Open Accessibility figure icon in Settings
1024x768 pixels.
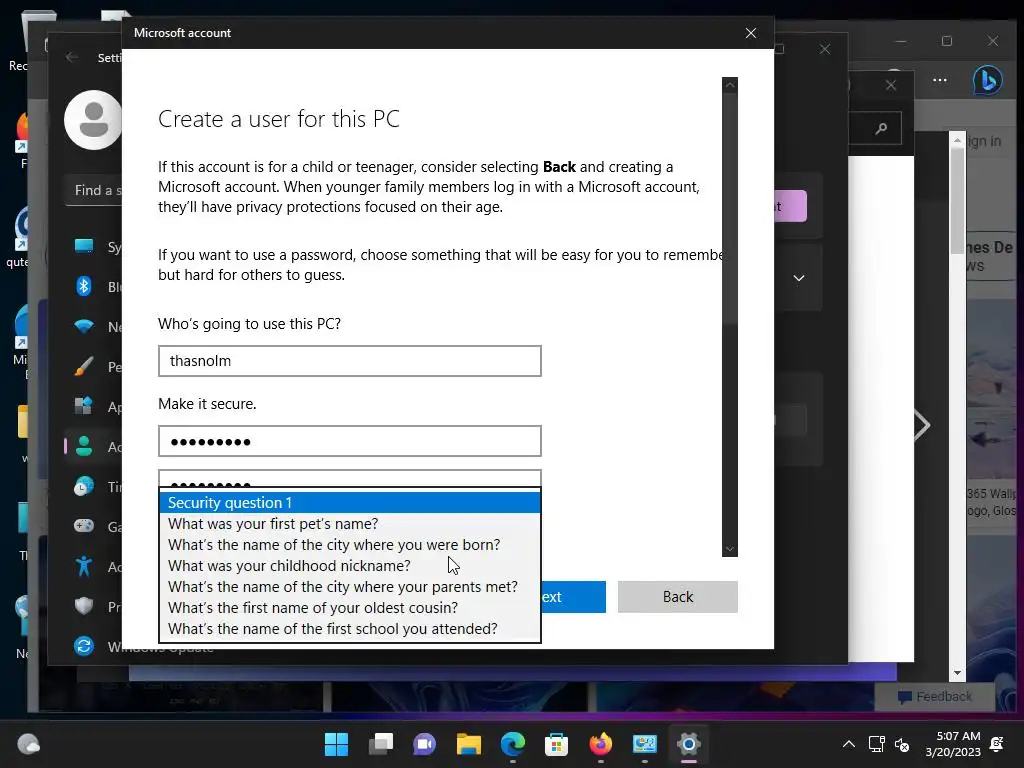pyautogui.click(x=84, y=566)
